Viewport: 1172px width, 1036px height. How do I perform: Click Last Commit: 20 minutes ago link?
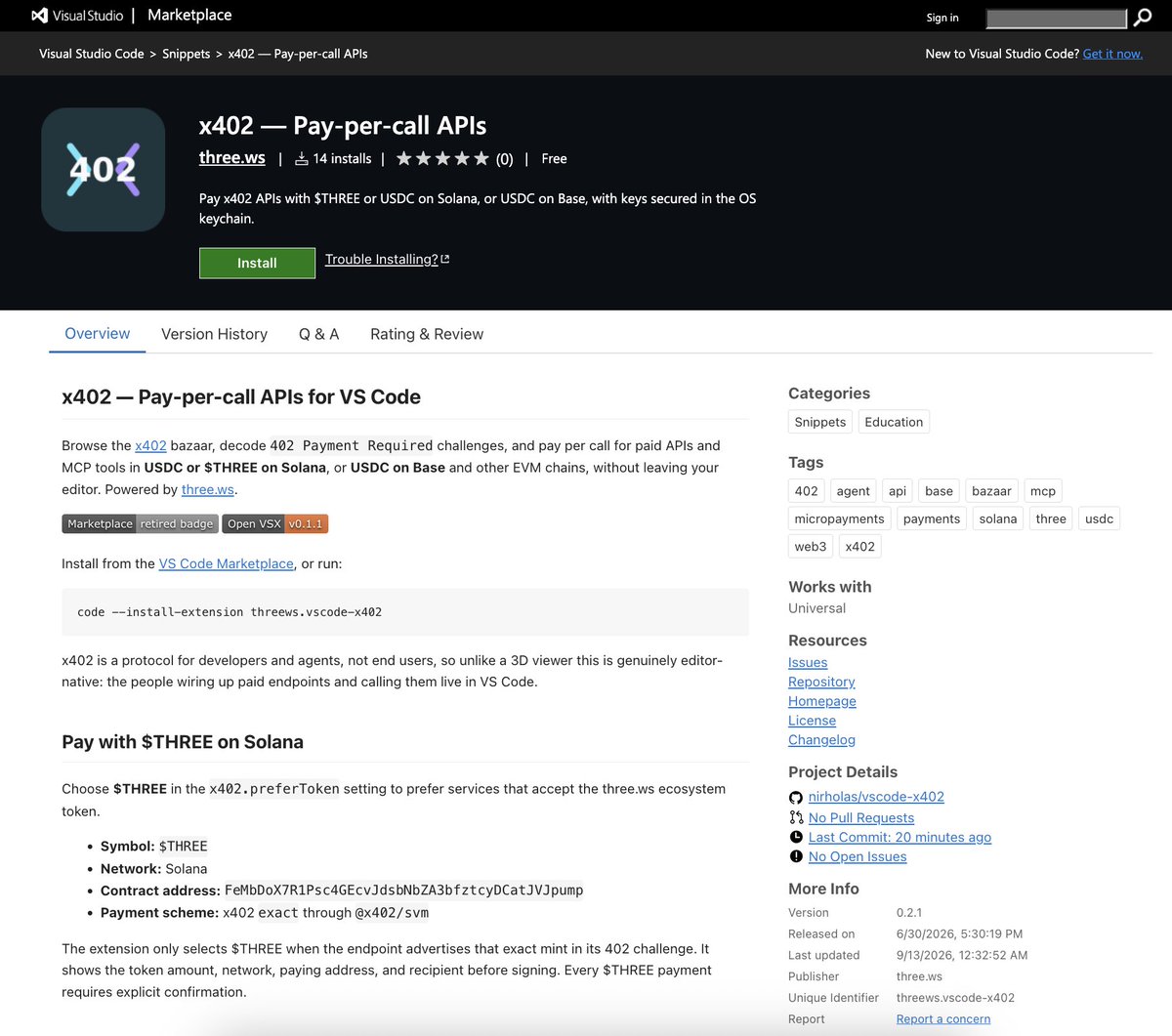[900, 837]
